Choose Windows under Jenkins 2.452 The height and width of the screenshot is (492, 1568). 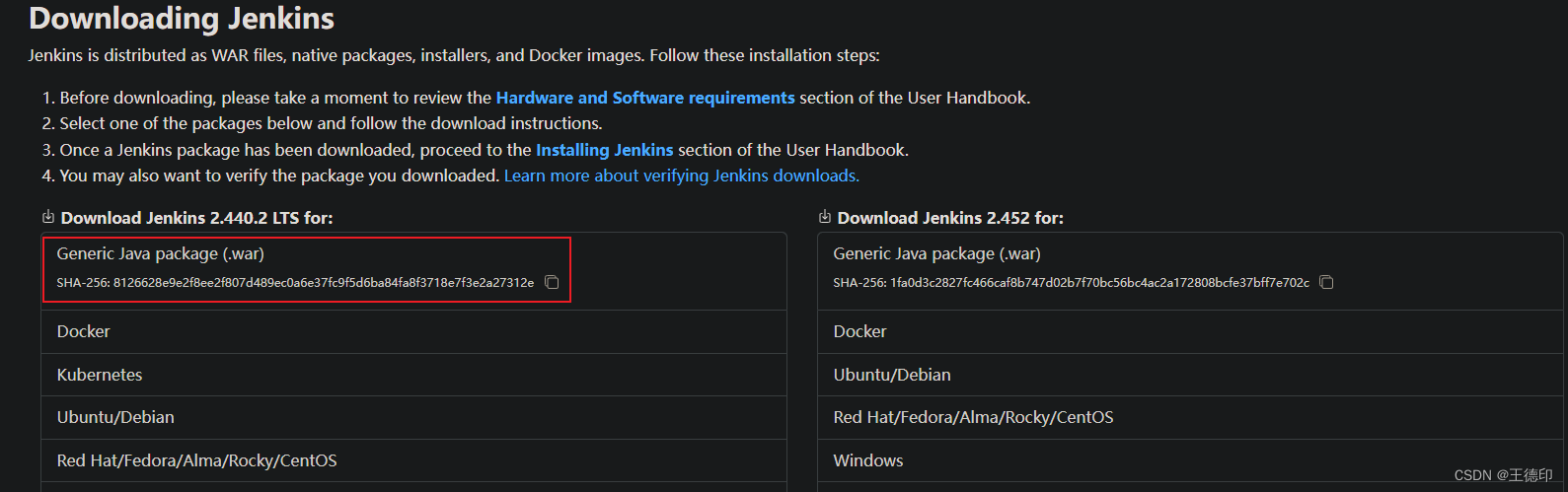pos(1190,460)
